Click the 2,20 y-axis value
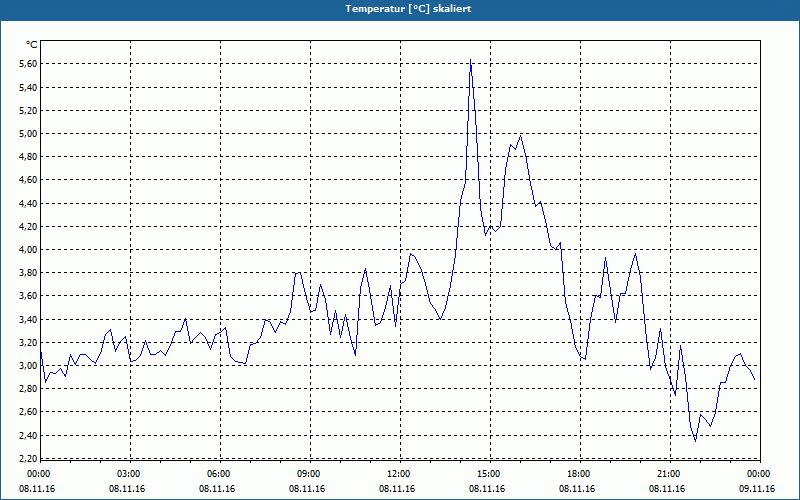800x500 pixels. [x=28, y=458]
